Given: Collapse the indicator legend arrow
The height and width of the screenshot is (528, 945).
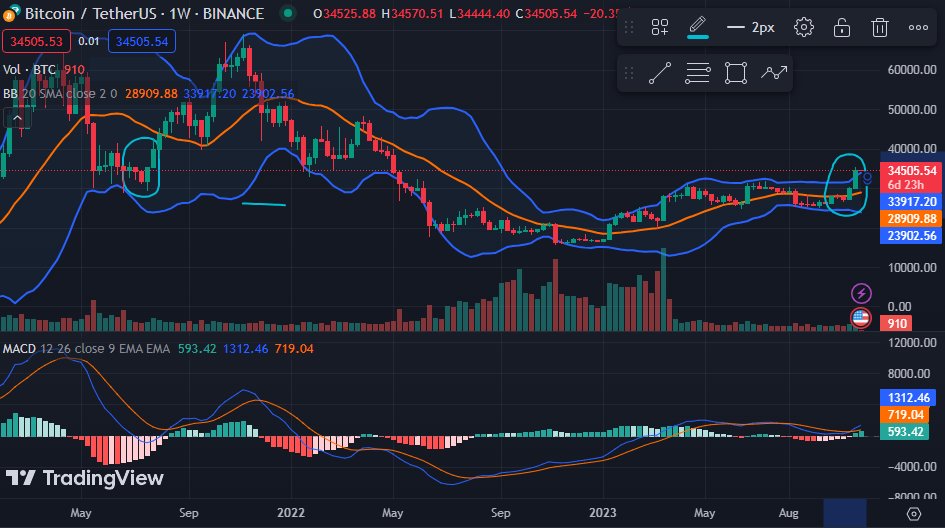Looking at the screenshot, I should (x=17, y=118).
